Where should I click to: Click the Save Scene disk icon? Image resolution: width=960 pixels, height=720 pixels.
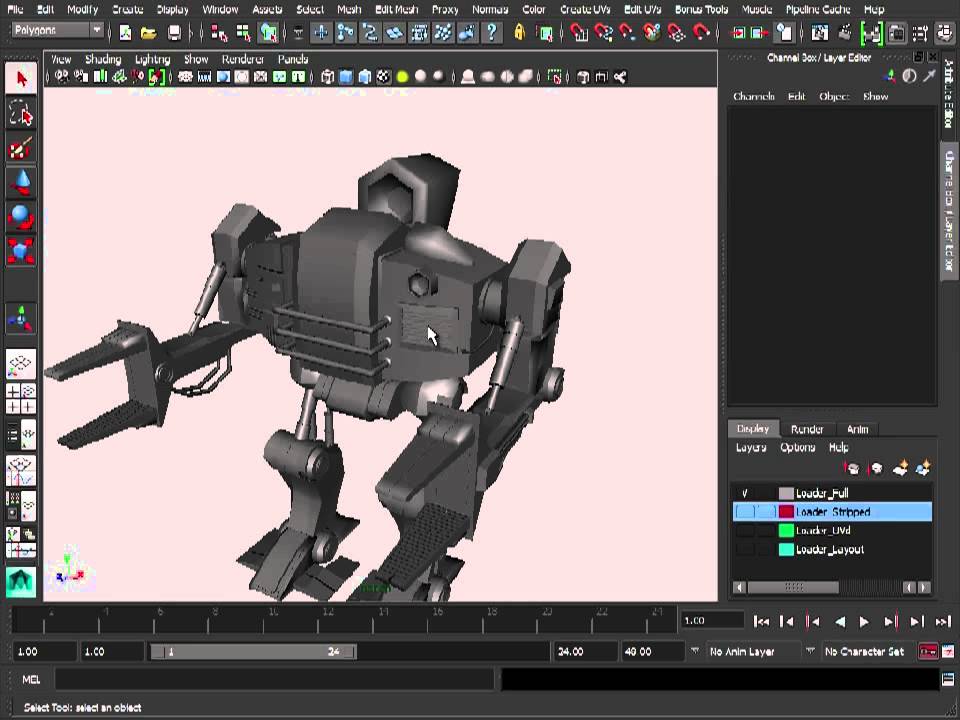(x=174, y=33)
